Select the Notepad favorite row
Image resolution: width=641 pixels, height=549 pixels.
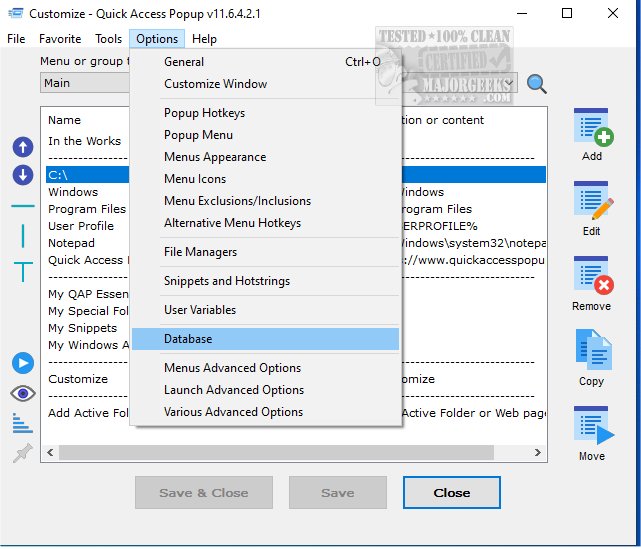coord(88,243)
